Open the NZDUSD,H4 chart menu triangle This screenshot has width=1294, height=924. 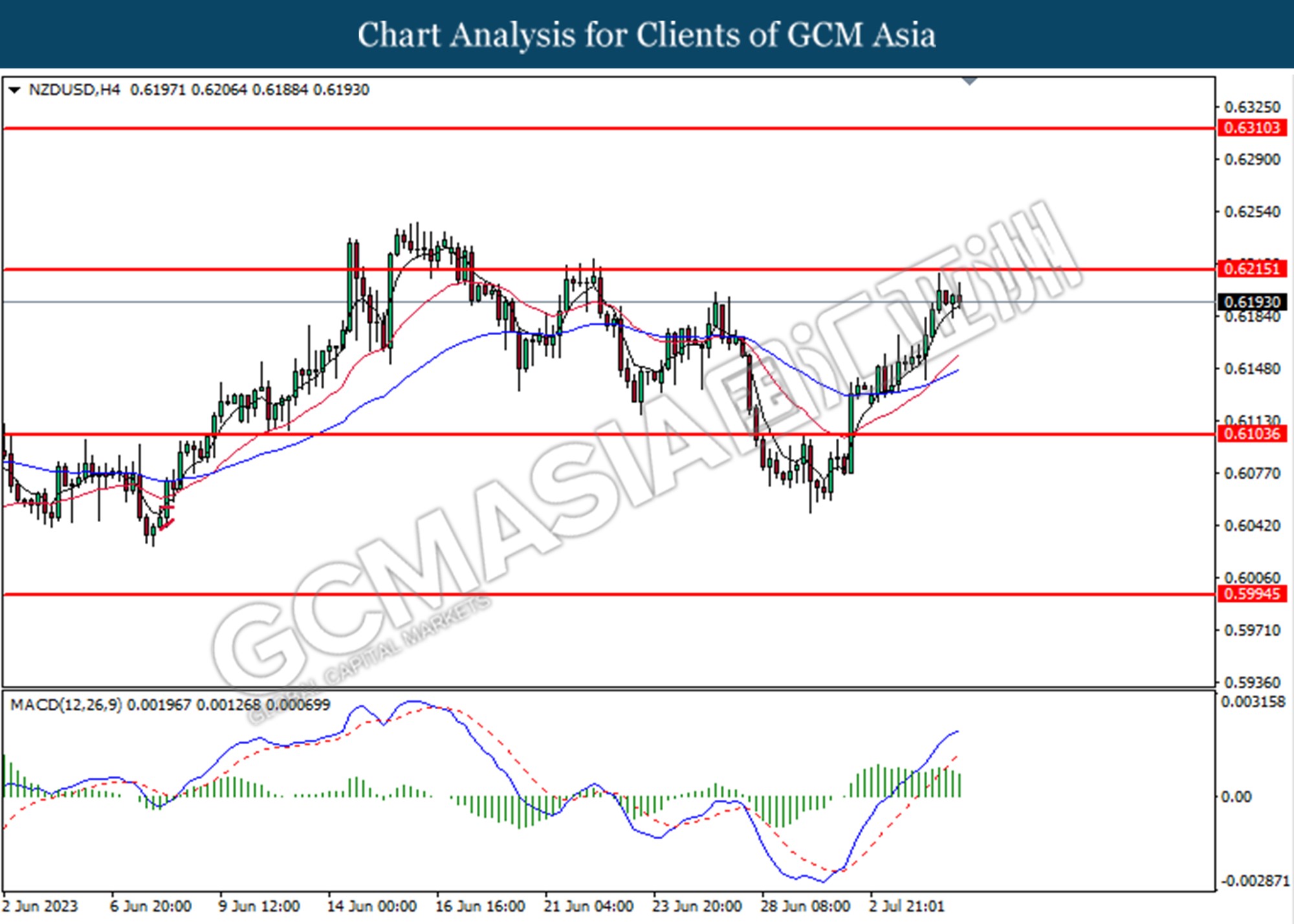point(14,90)
